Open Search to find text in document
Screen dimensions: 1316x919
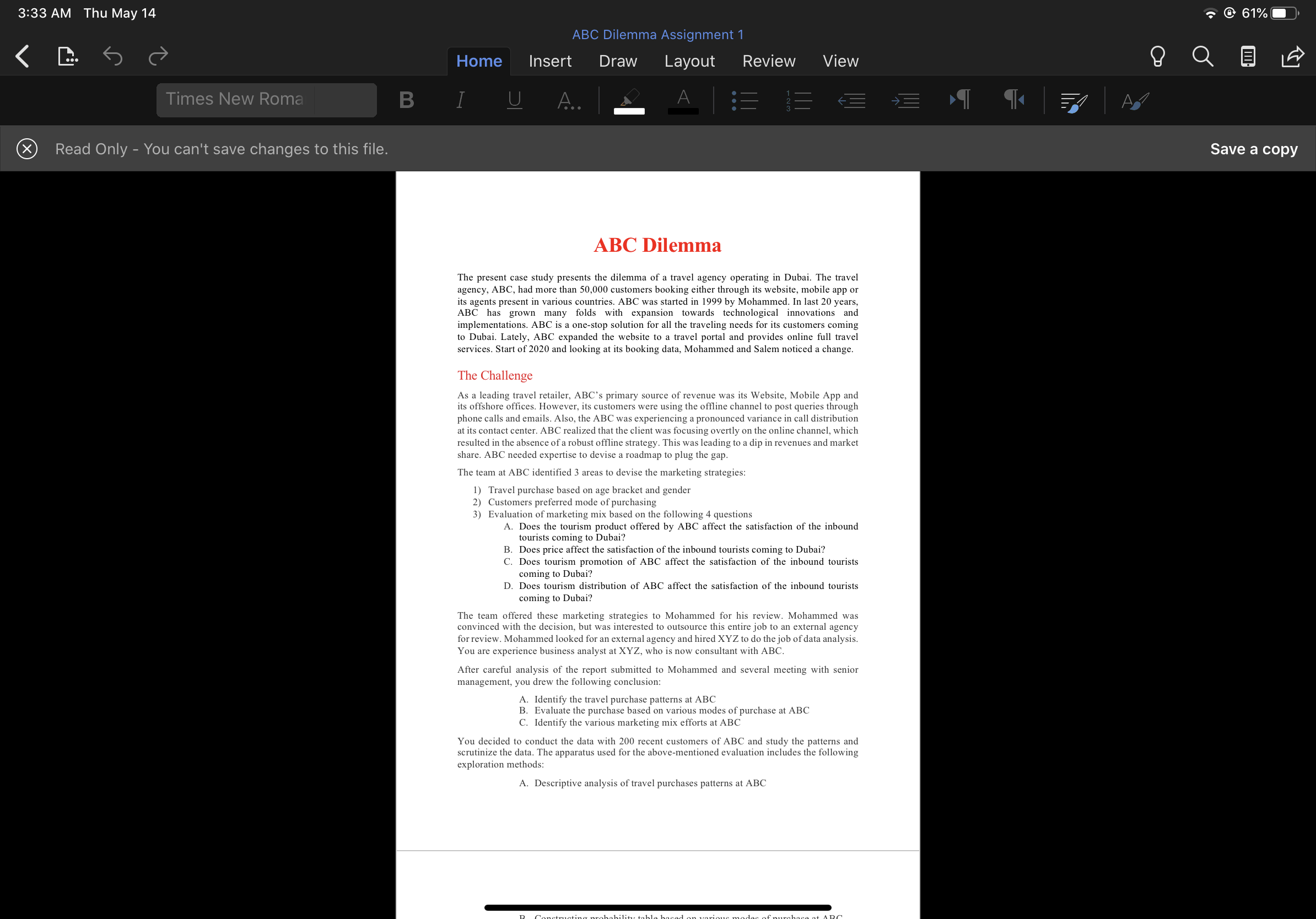tap(1202, 56)
